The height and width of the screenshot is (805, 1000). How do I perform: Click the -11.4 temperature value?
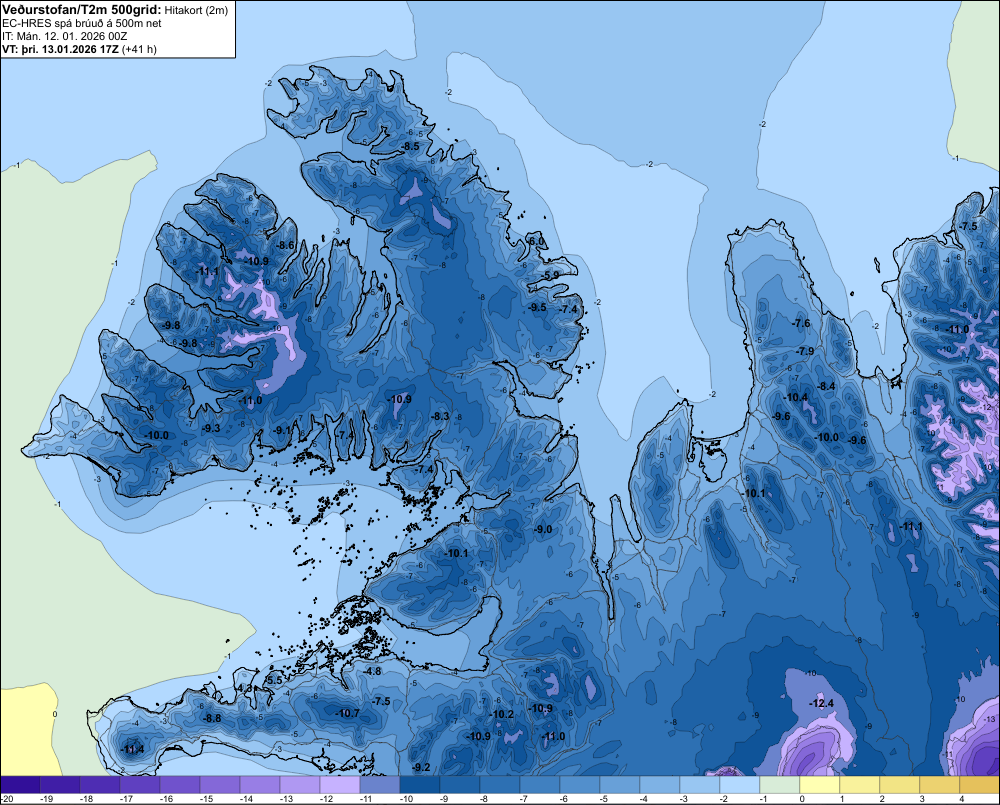(x=132, y=750)
